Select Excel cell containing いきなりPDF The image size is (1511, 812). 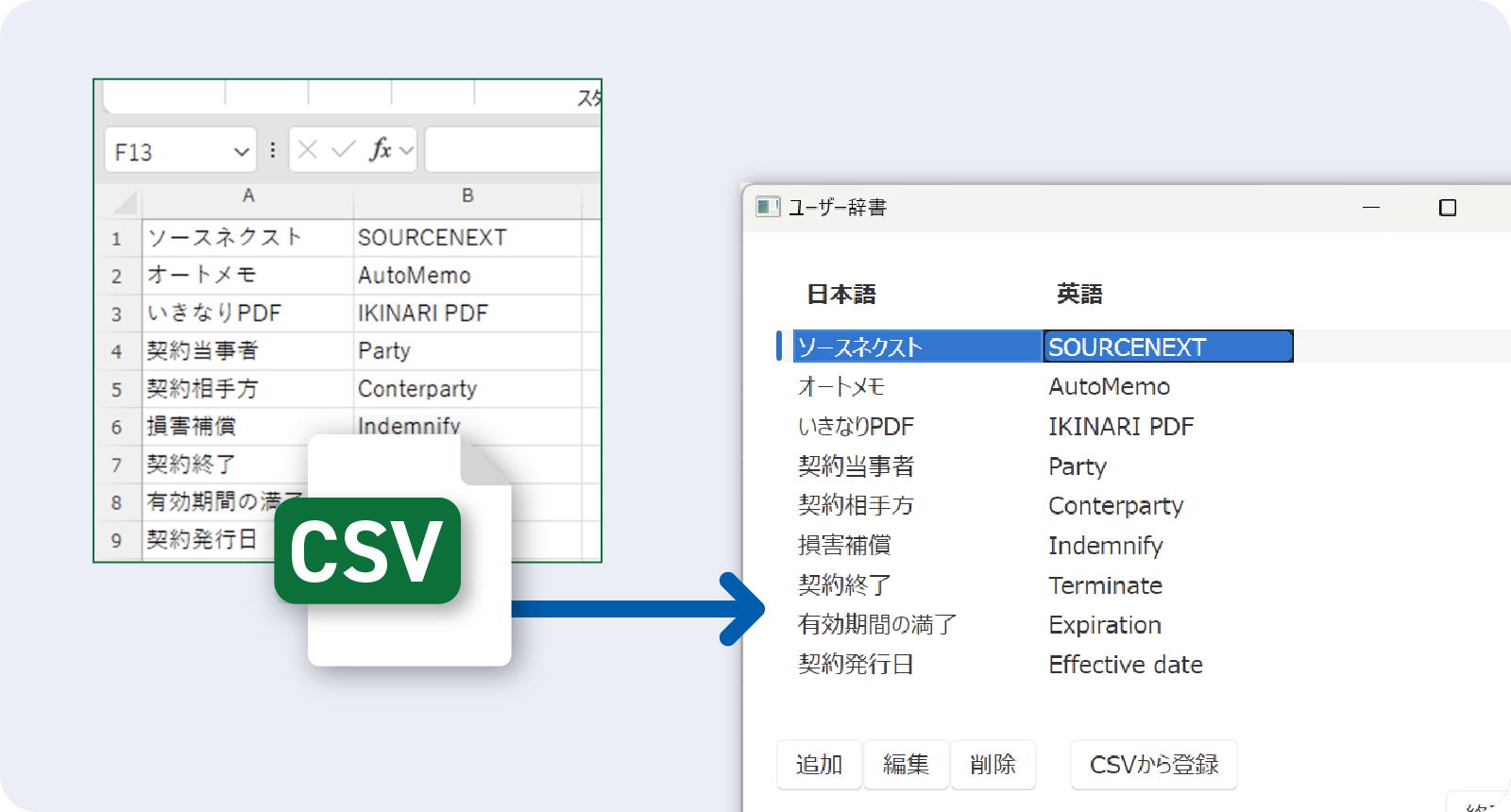click(247, 313)
